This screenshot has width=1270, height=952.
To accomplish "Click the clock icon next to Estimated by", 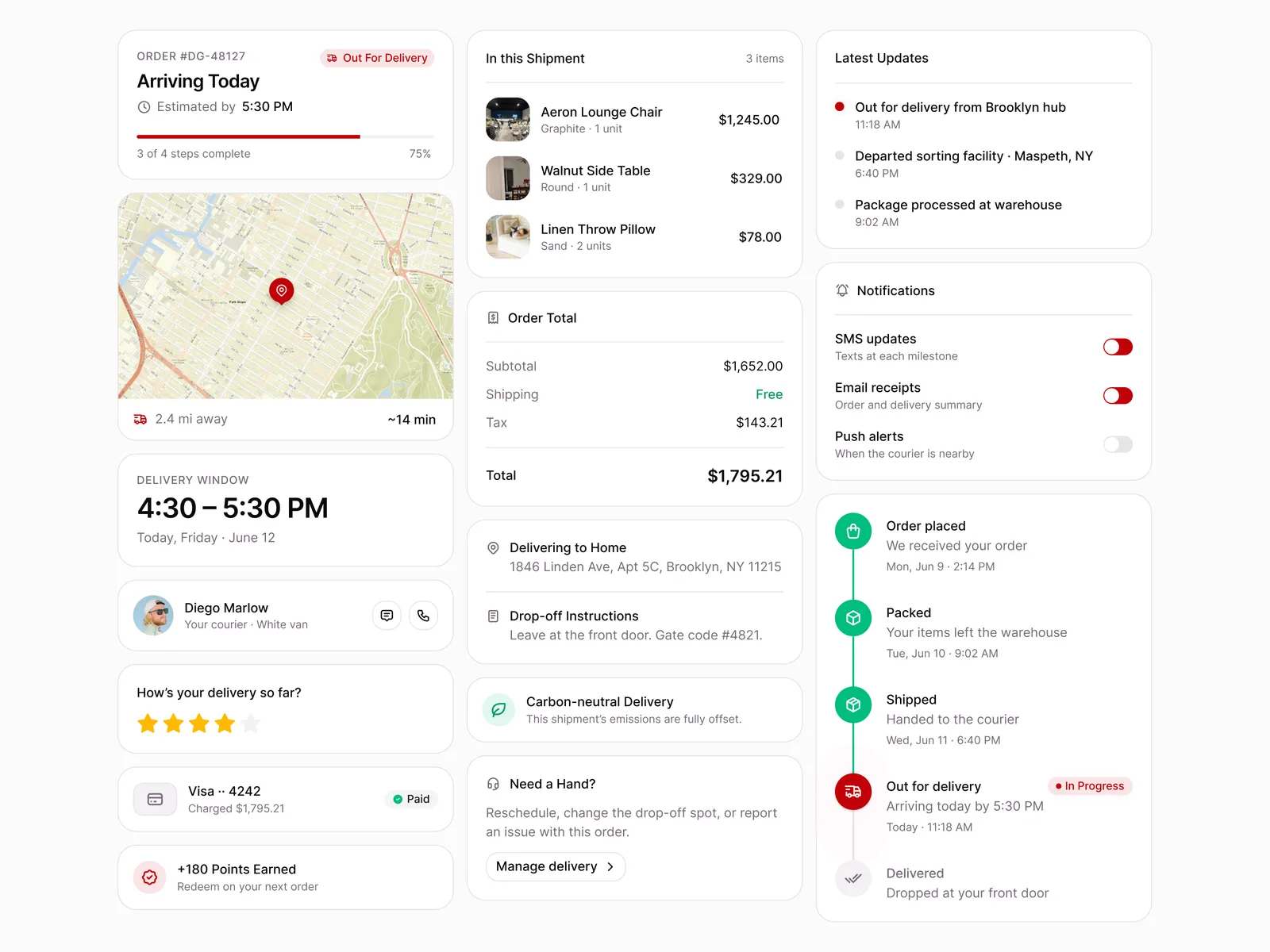I will click(x=144, y=107).
